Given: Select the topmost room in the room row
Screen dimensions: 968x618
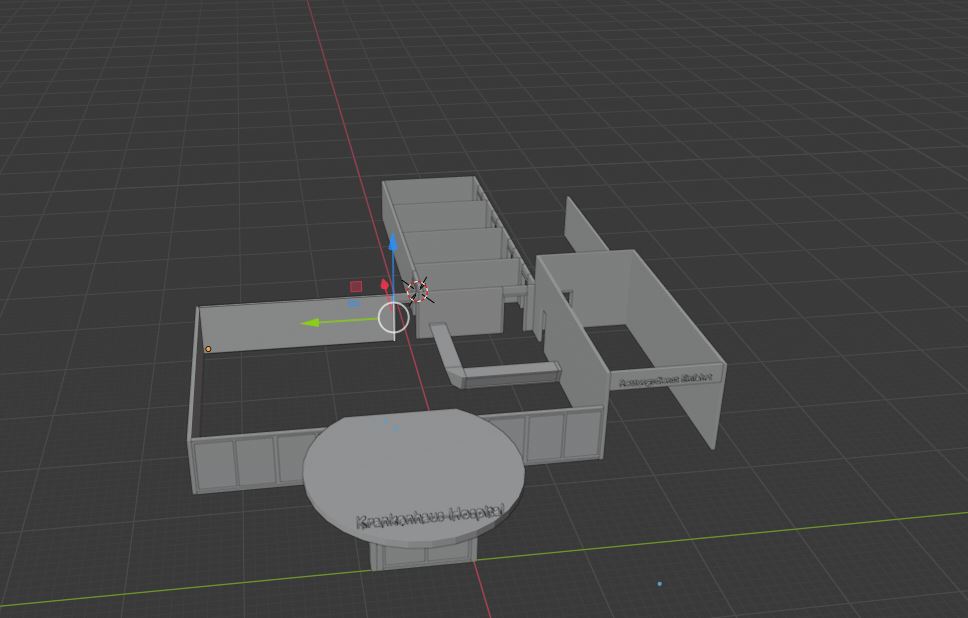Looking at the screenshot, I should pyautogui.click(x=432, y=190).
